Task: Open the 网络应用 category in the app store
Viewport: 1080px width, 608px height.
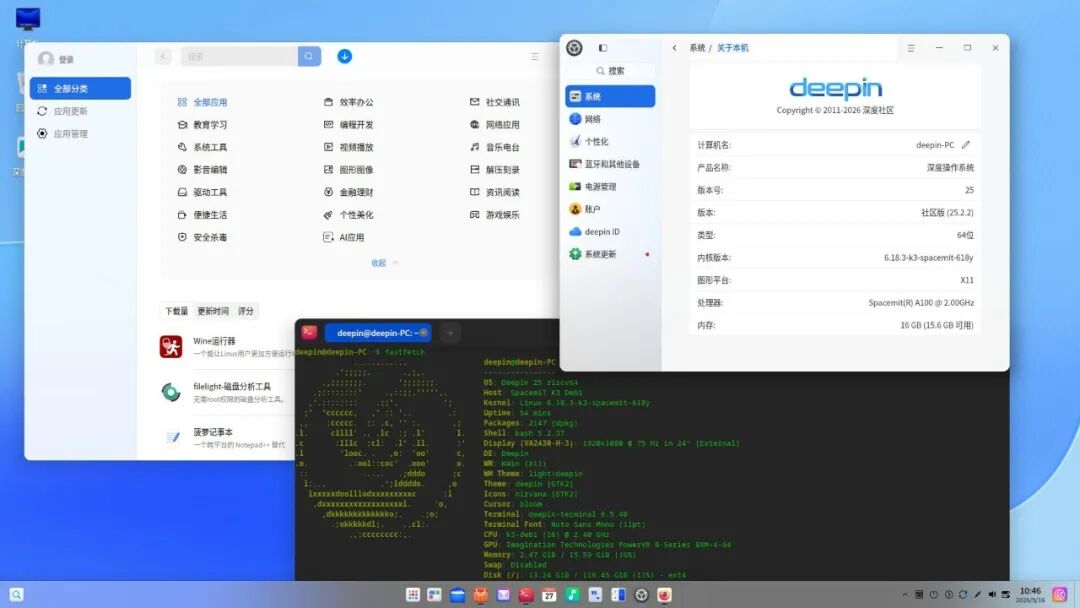Action: click(x=495, y=125)
